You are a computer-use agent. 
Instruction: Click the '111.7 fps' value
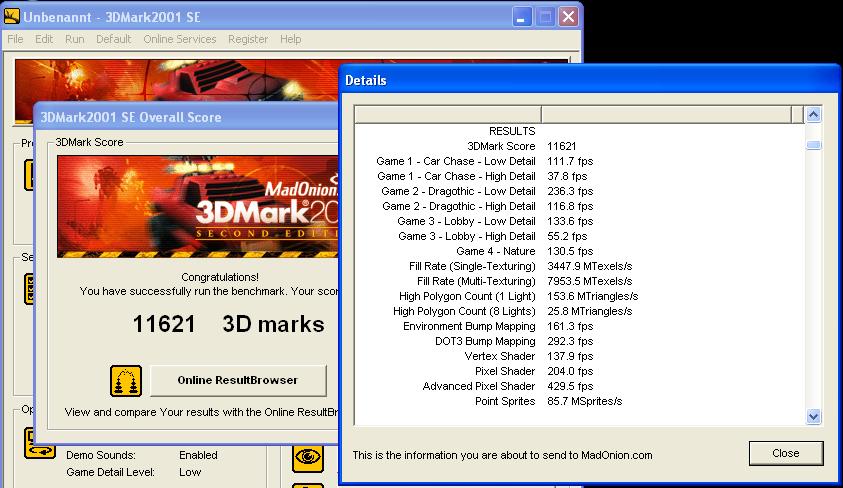(x=570, y=161)
